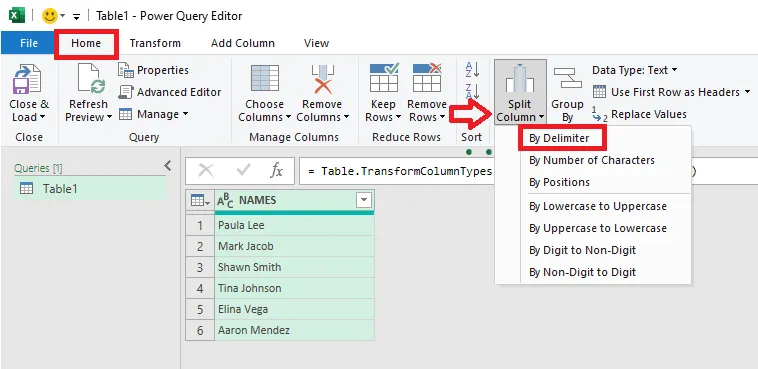Sort ascending with the A-Z icon

pos(472,70)
